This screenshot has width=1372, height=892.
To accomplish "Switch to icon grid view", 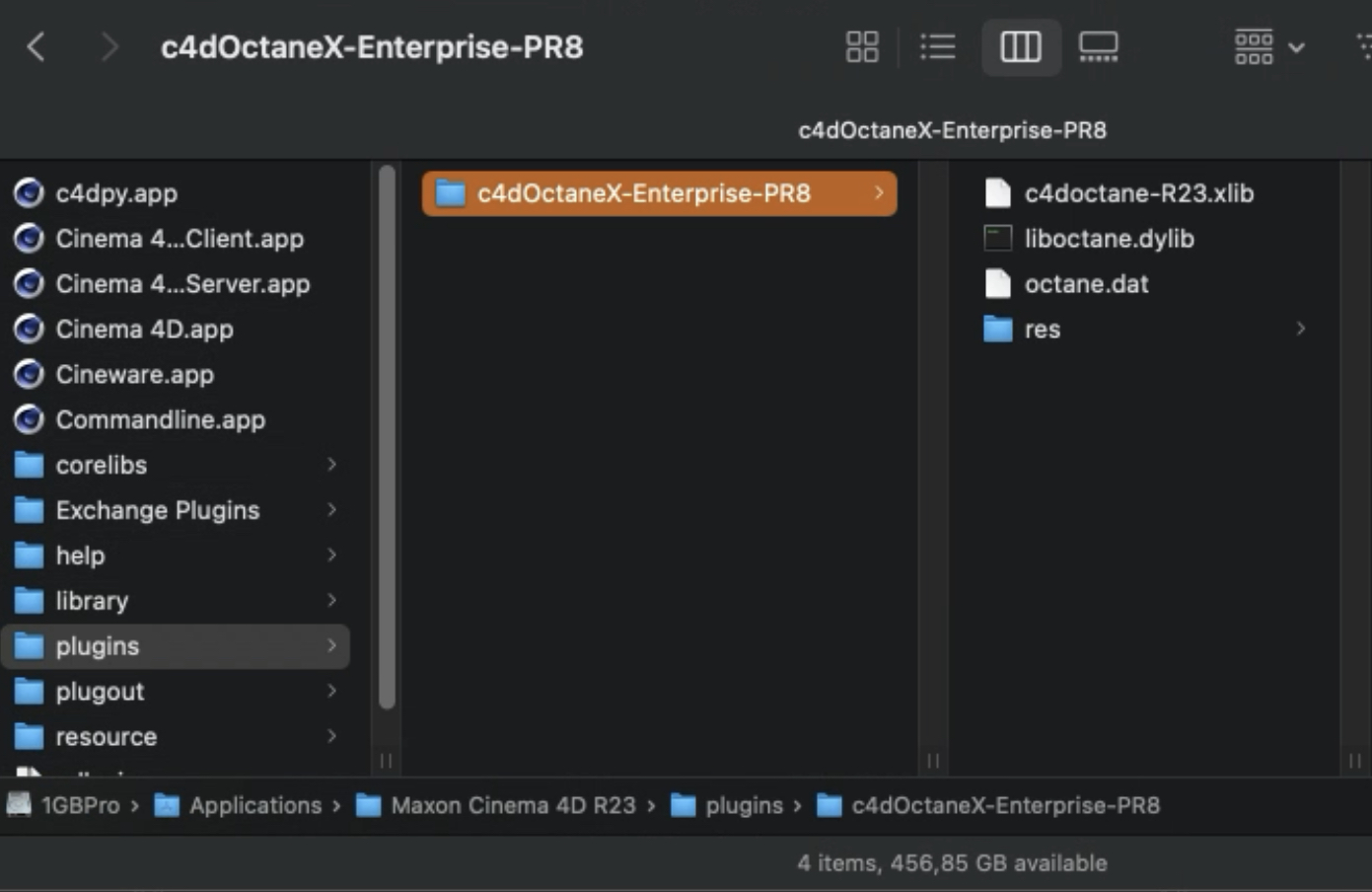I will click(x=862, y=46).
